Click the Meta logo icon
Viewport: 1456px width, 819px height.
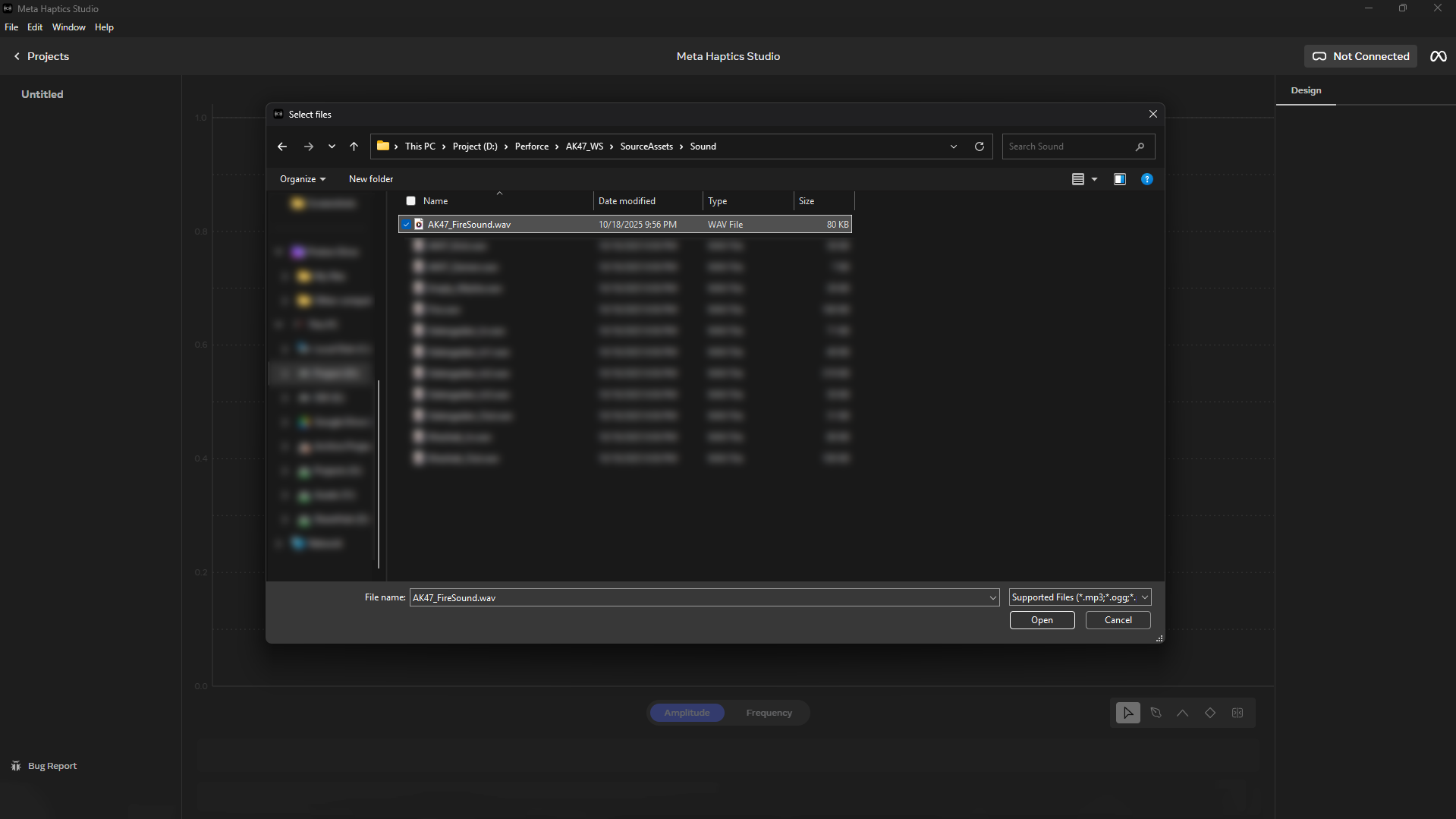coord(1439,56)
